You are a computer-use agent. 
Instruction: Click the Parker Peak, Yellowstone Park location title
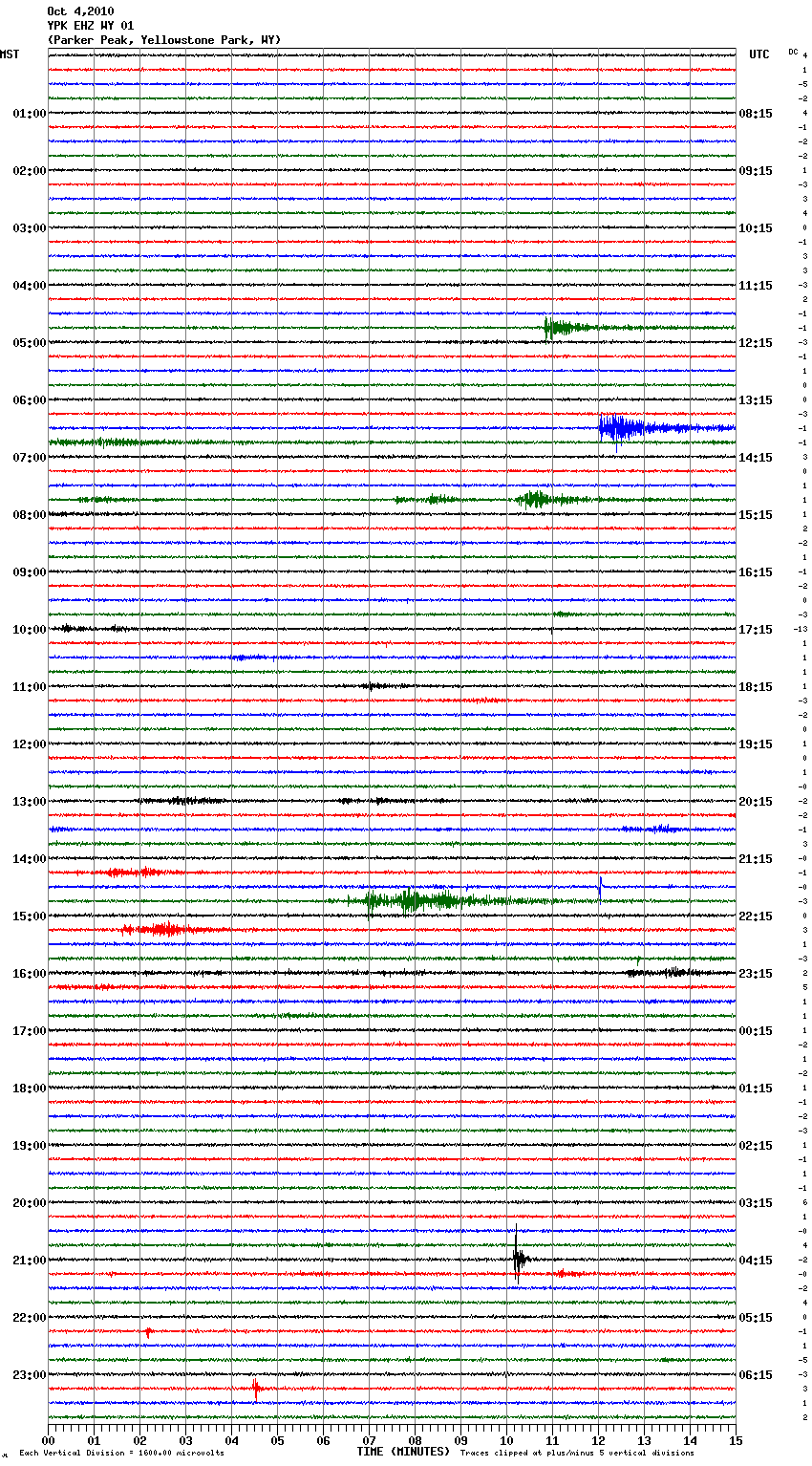click(x=164, y=40)
